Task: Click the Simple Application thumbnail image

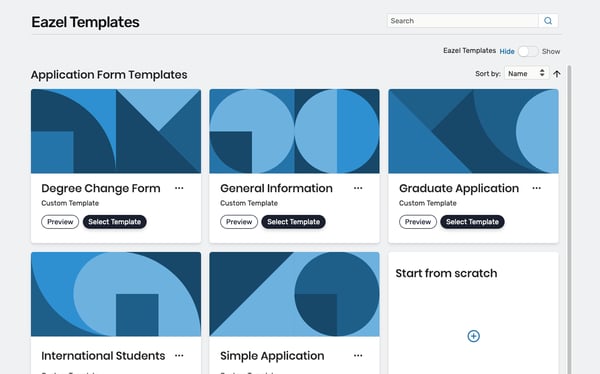Action: click(295, 294)
